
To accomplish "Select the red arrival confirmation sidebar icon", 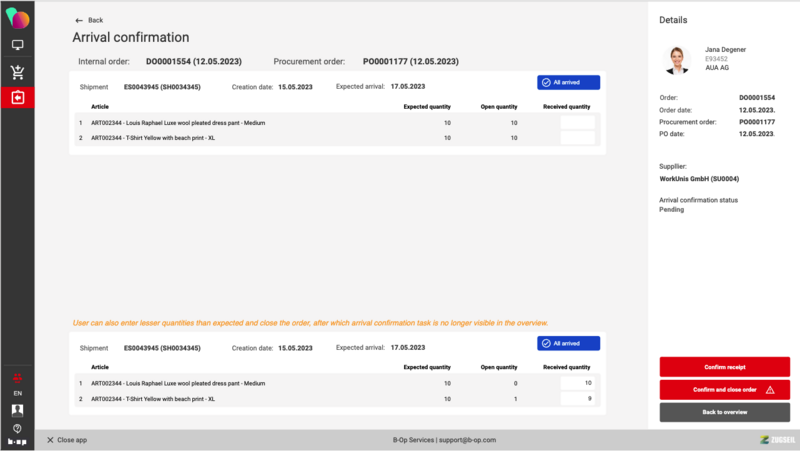I will point(17,97).
